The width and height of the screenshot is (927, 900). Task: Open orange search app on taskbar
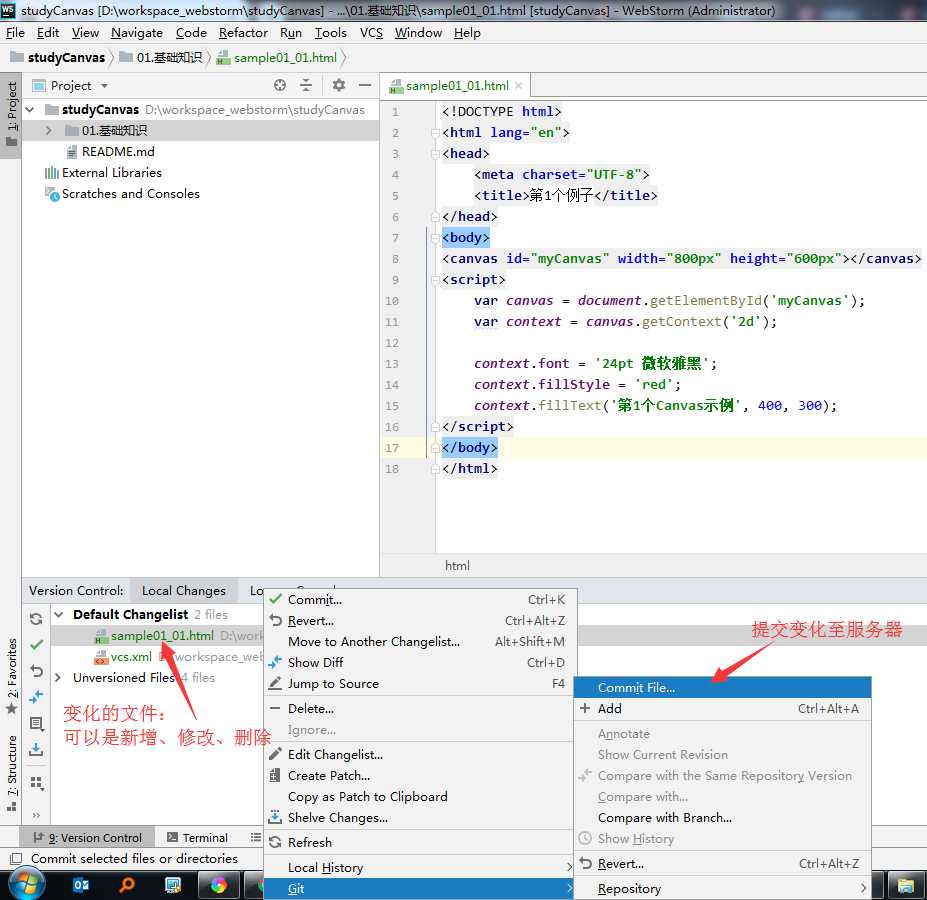tap(127, 885)
